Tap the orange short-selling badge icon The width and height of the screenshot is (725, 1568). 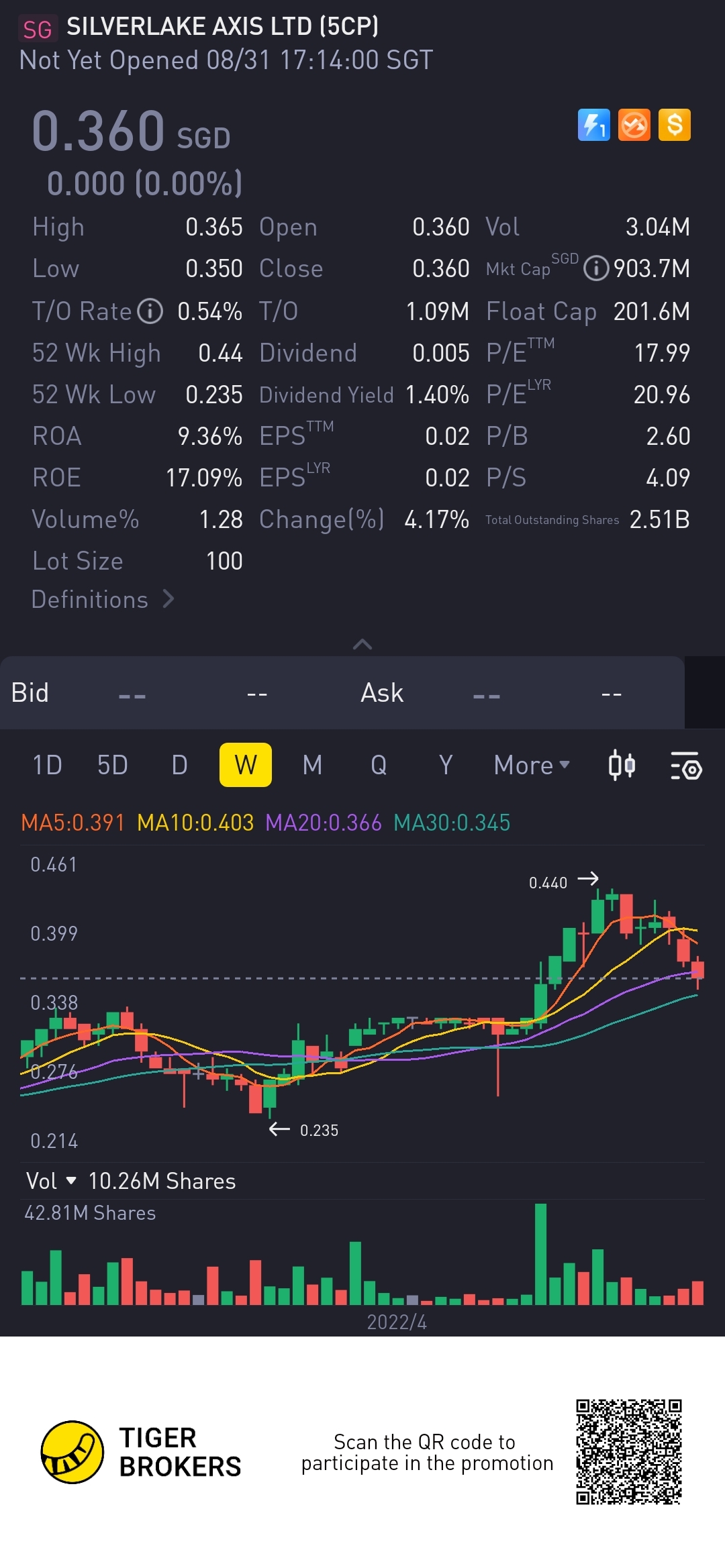pos(634,125)
